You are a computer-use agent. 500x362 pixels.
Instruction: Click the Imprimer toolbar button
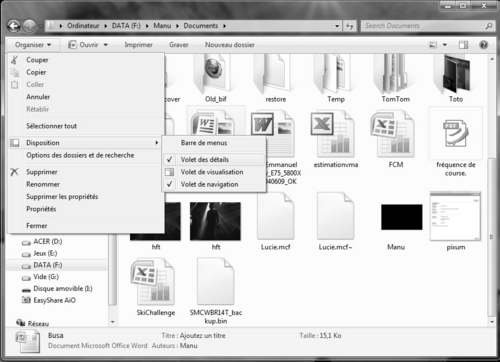click(139, 45)
